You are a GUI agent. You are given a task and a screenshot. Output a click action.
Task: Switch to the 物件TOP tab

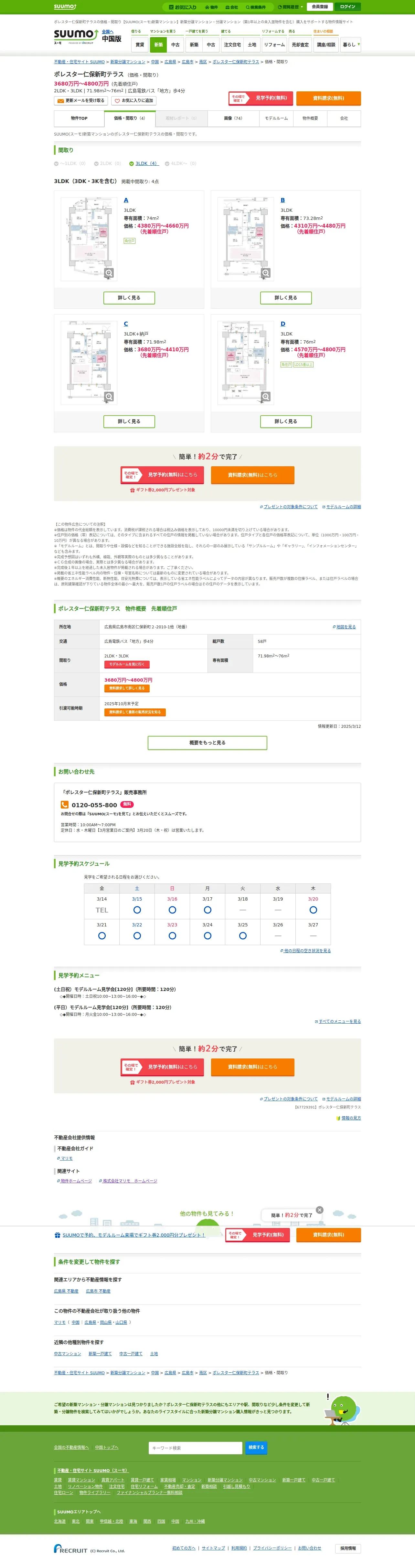point(79,118)
